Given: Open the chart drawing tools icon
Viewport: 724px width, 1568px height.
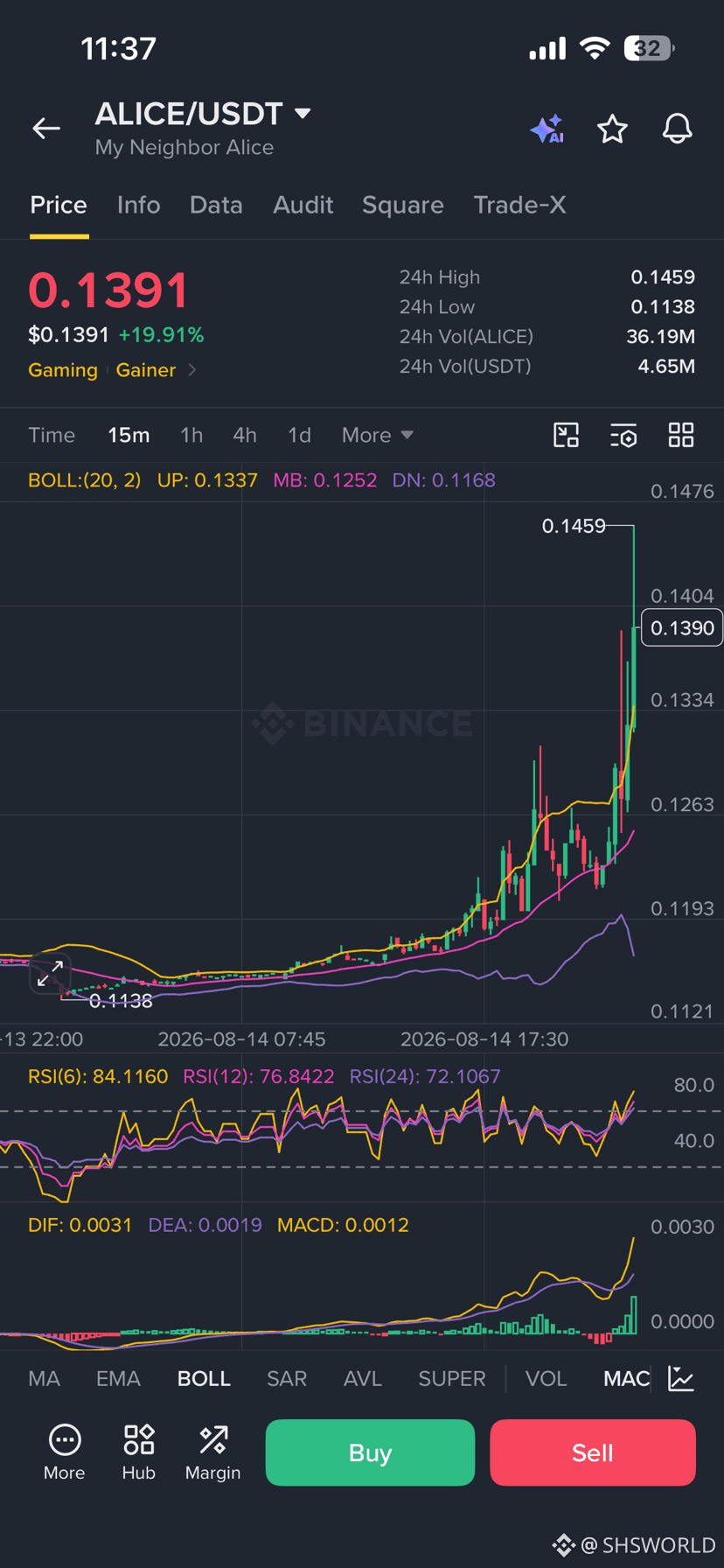Looking at the screenshot, I should pos(567,435).
